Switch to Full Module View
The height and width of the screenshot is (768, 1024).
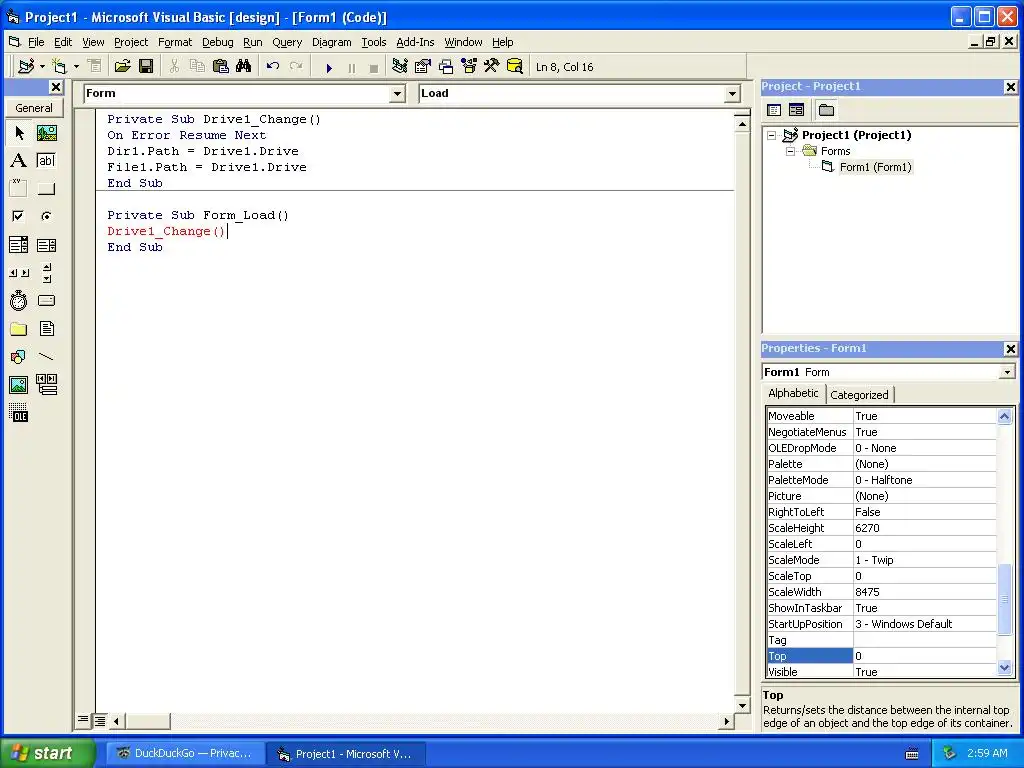(100, 720)
